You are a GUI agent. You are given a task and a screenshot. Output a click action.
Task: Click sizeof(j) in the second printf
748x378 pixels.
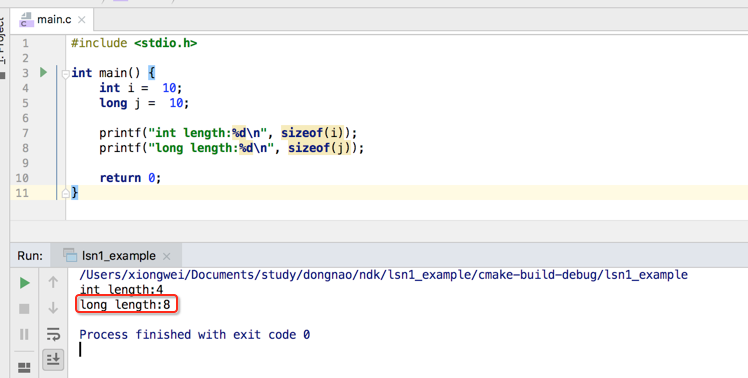pos(319,148)
